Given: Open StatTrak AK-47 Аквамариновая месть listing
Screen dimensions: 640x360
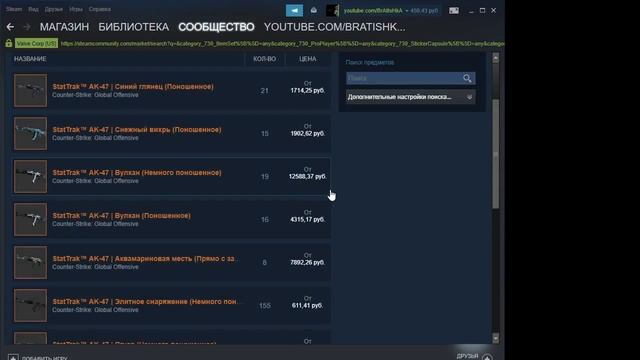Looking at the screenshot, I should point(146,258).
